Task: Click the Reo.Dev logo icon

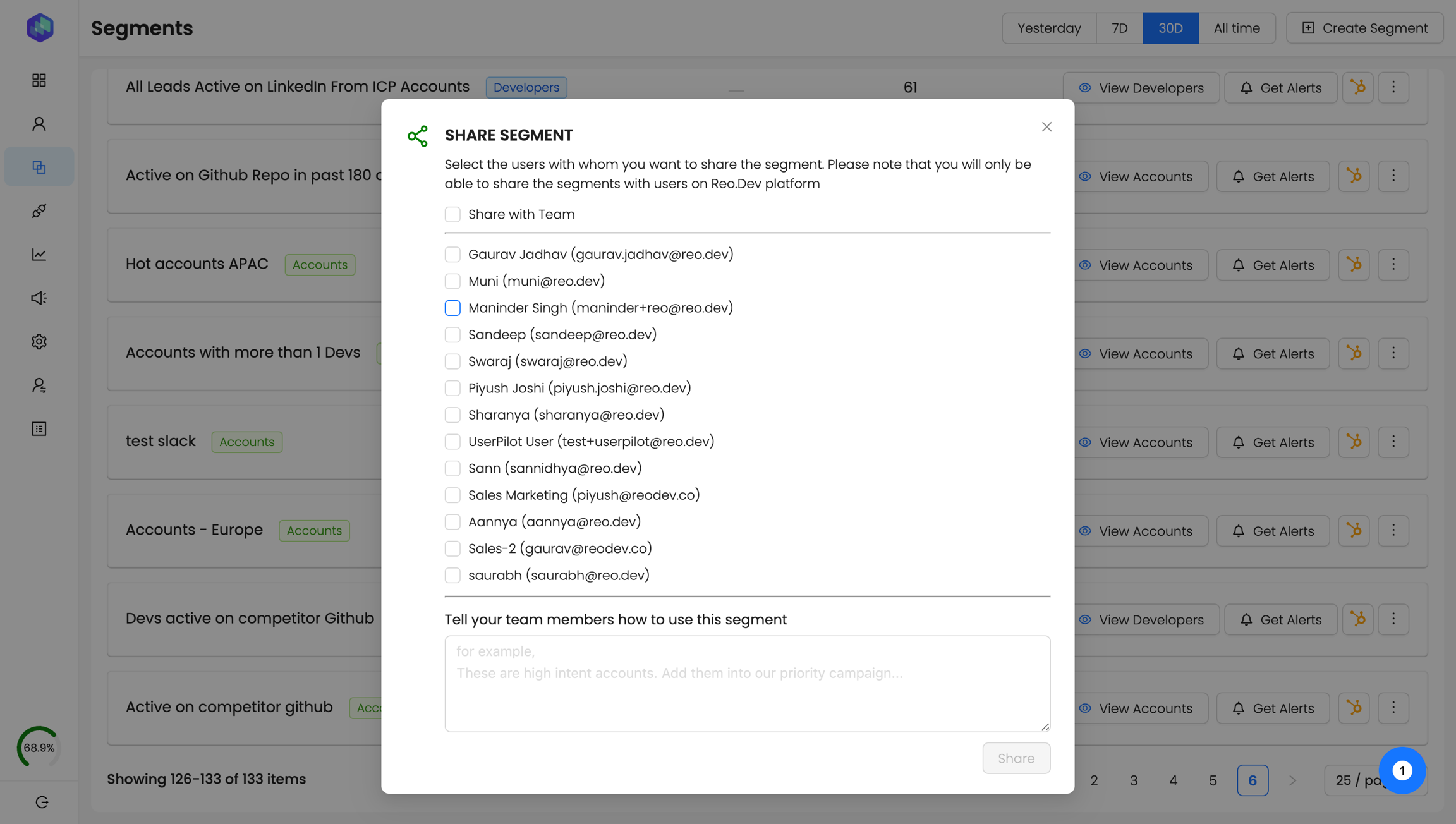Action: (x=40, y=28)
